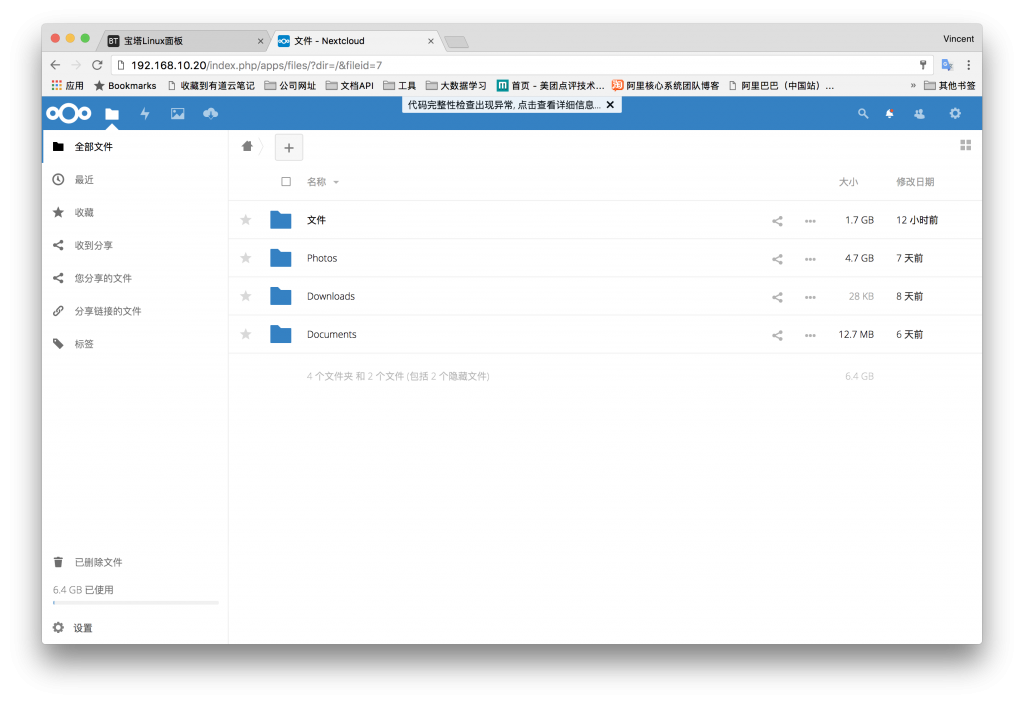1024x704 pixels.
Task: Sort by 名称 column header arrow
Action: point(336,182)
